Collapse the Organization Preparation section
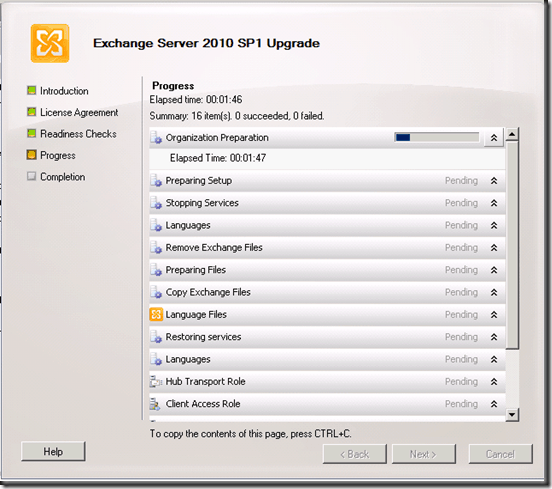Viewport: 552px width, 489px height. tap(494, 138)
